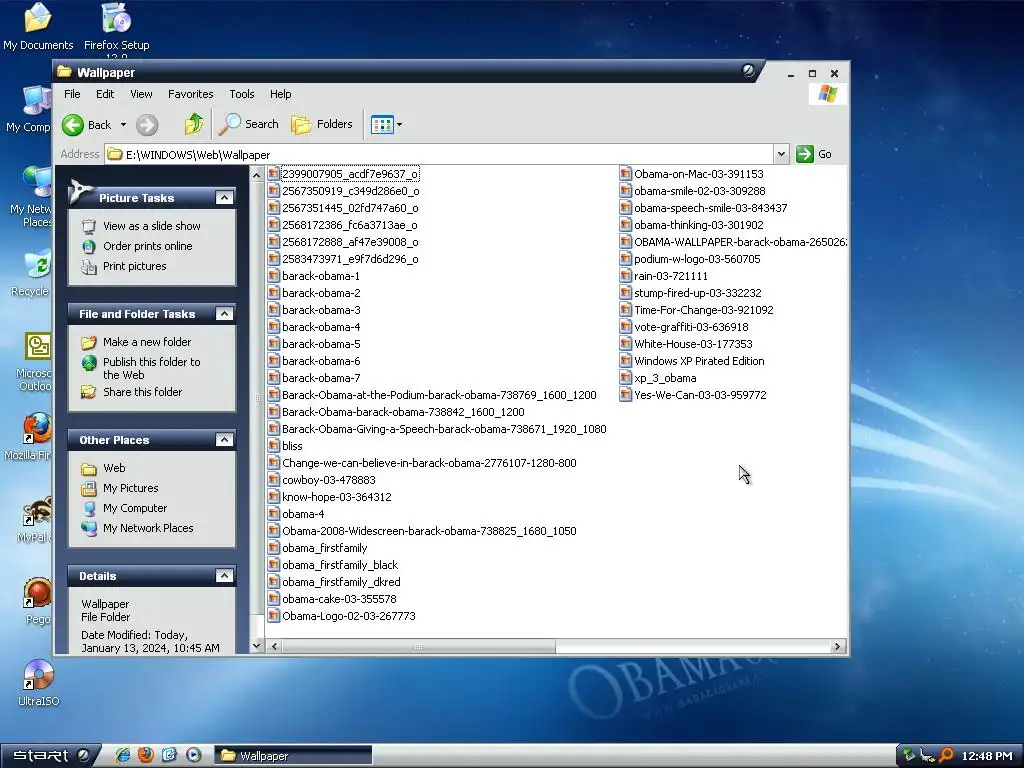Click horizontal scrollbar right arrow
Viewport: 1024px width, 768px height.
[x=837, y=647]
